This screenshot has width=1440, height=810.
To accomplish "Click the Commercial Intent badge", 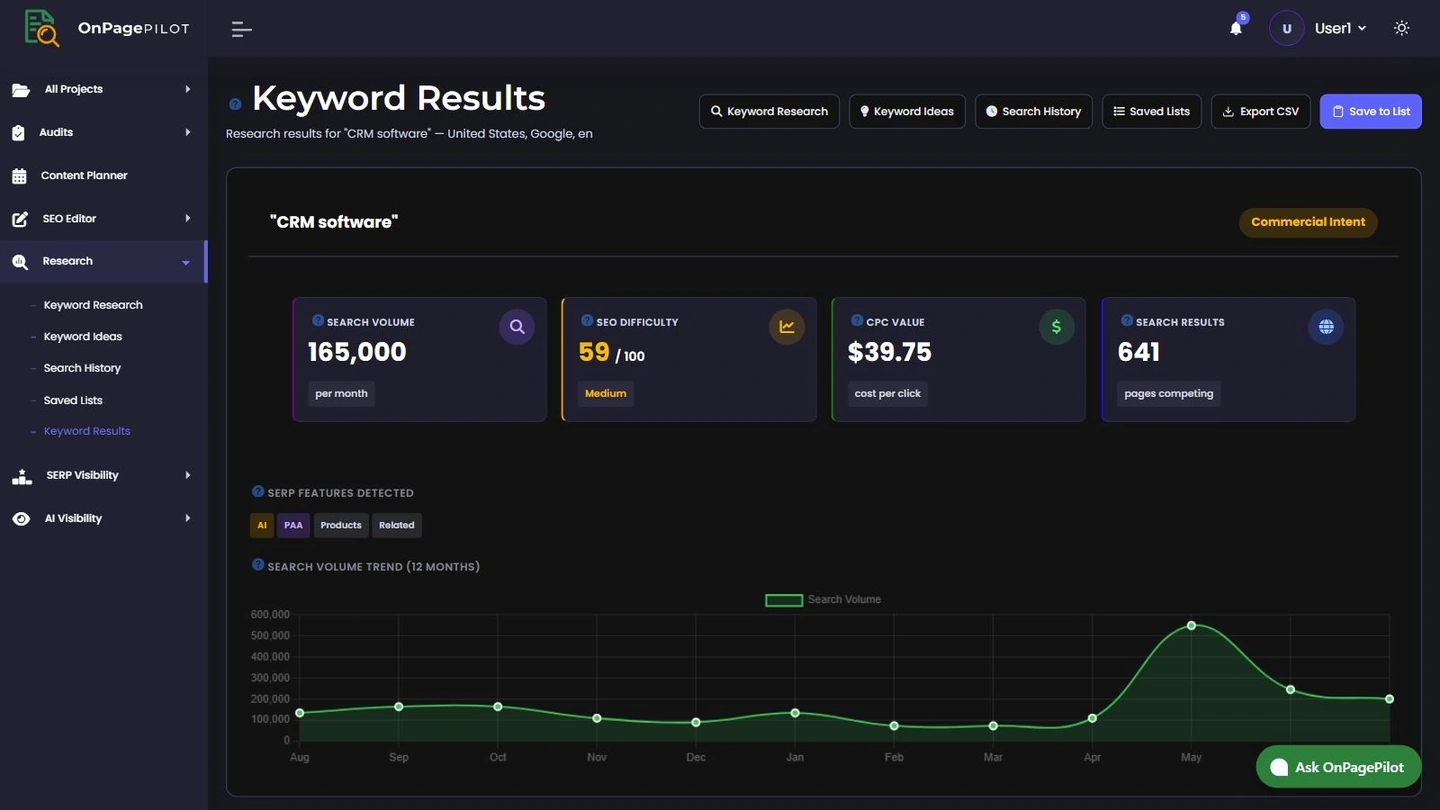I will click(1308, 222).
